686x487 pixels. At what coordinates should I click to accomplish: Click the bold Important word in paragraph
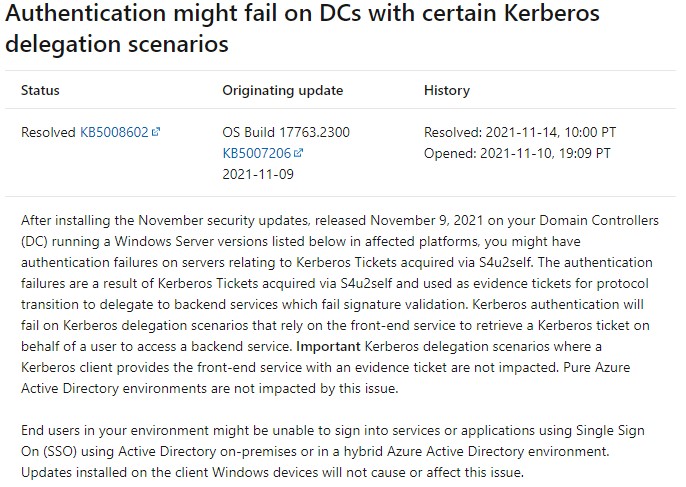[328, 347]
